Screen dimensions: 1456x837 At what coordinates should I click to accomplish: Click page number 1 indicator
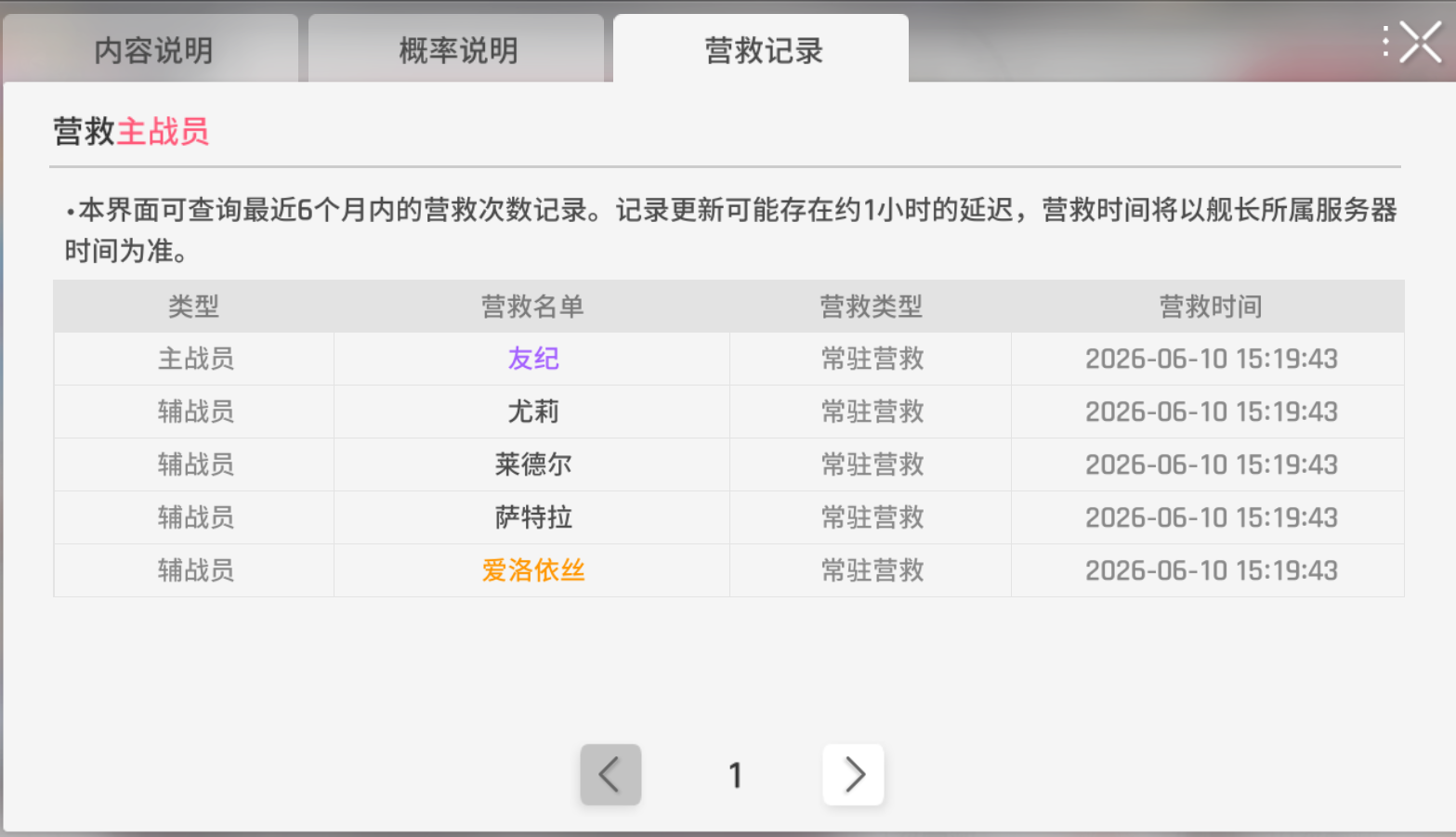735,775
